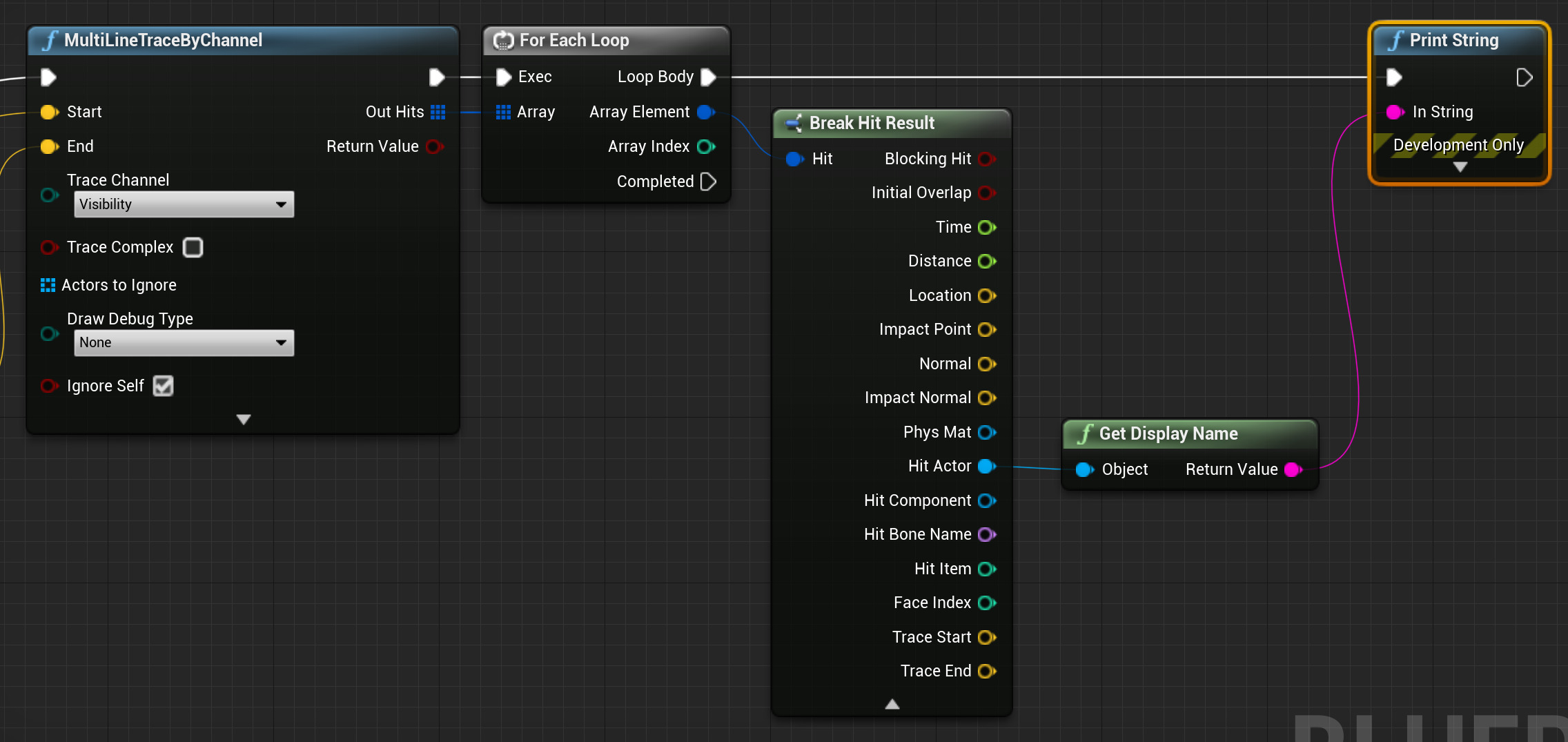Click the Array Index output pin

[x=705, y=146]
